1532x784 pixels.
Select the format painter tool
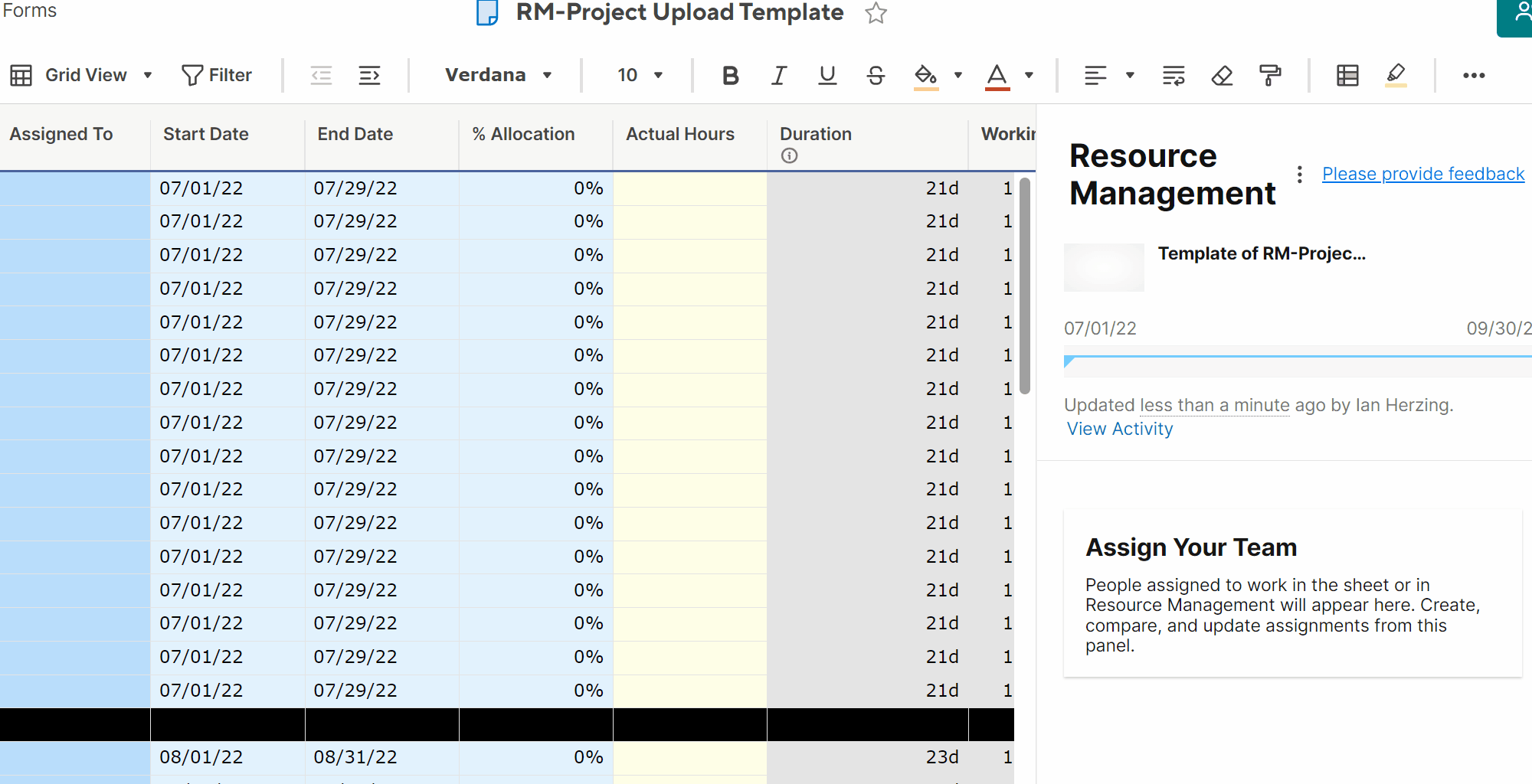[1270, 75]
